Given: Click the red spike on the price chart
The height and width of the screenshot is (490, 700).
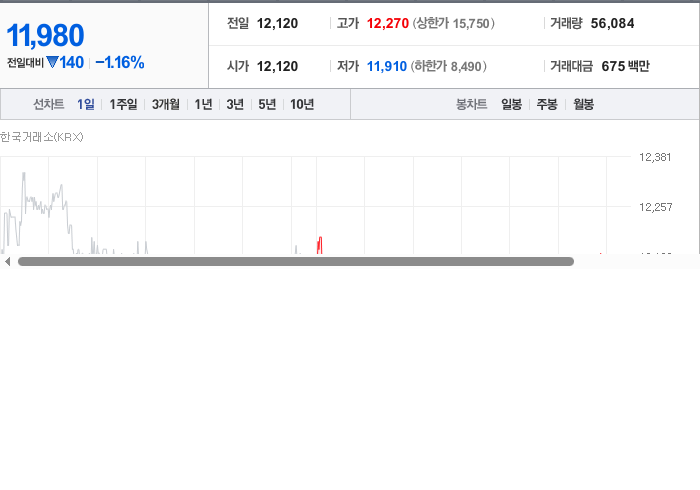Looking at the screenshot, I should (320, 245).
